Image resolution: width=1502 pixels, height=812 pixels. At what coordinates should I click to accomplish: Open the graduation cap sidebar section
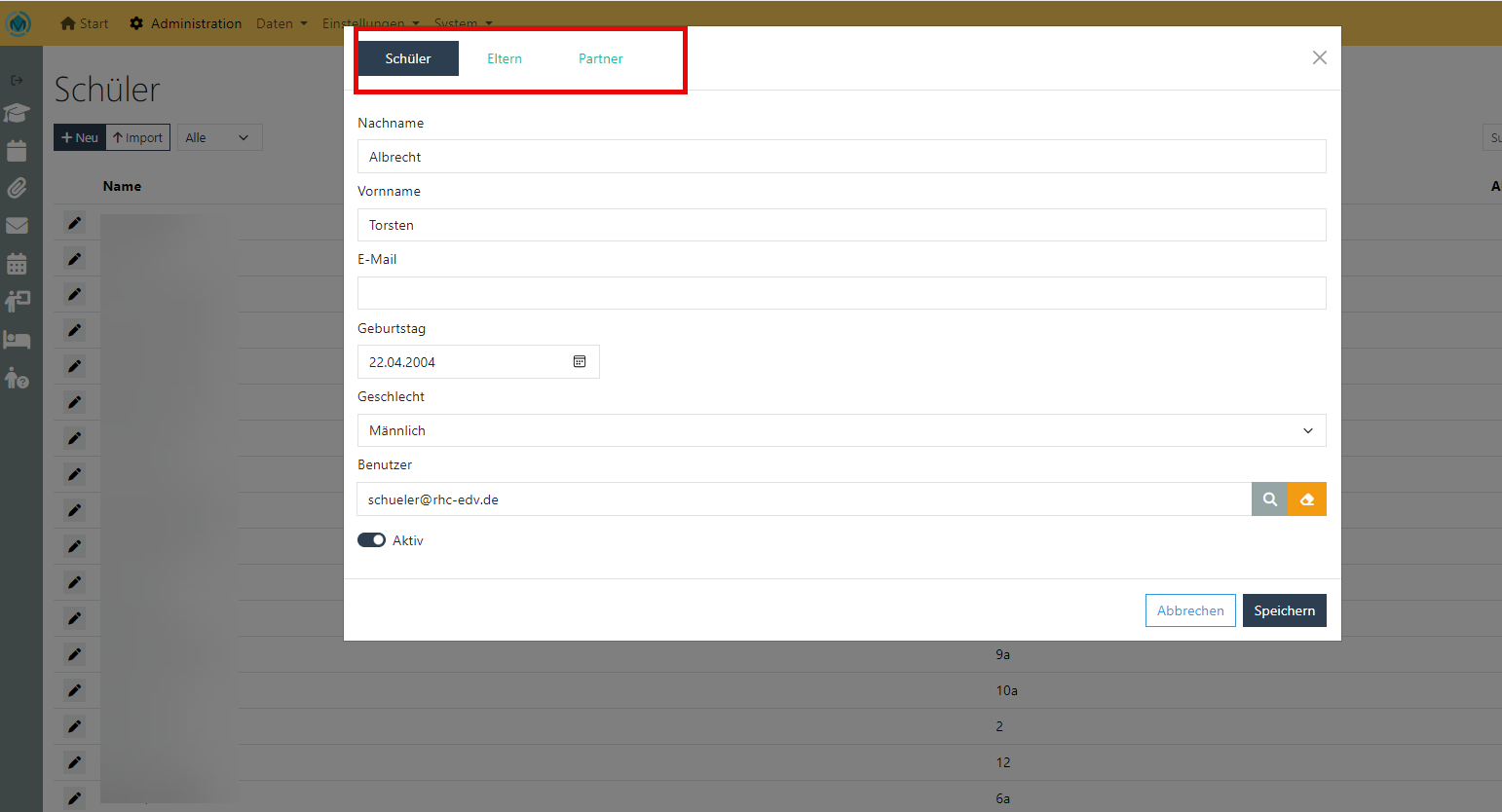[17, 113]
